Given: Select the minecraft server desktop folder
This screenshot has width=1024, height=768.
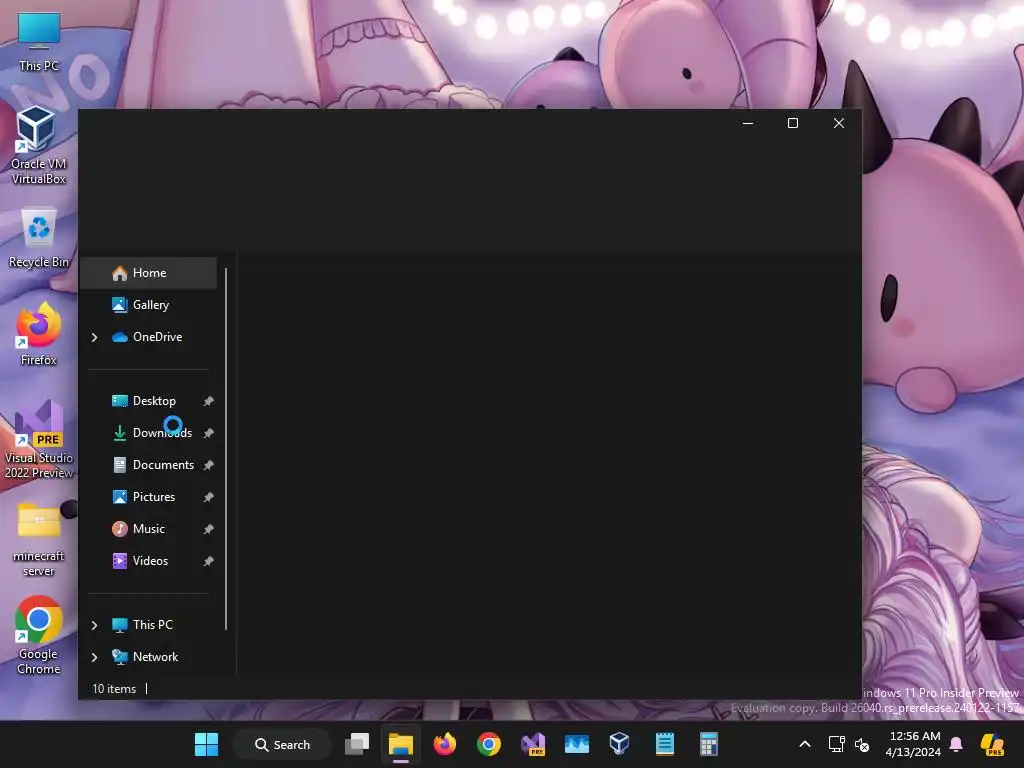Looking at the screenshot, I should pos(39,539).
